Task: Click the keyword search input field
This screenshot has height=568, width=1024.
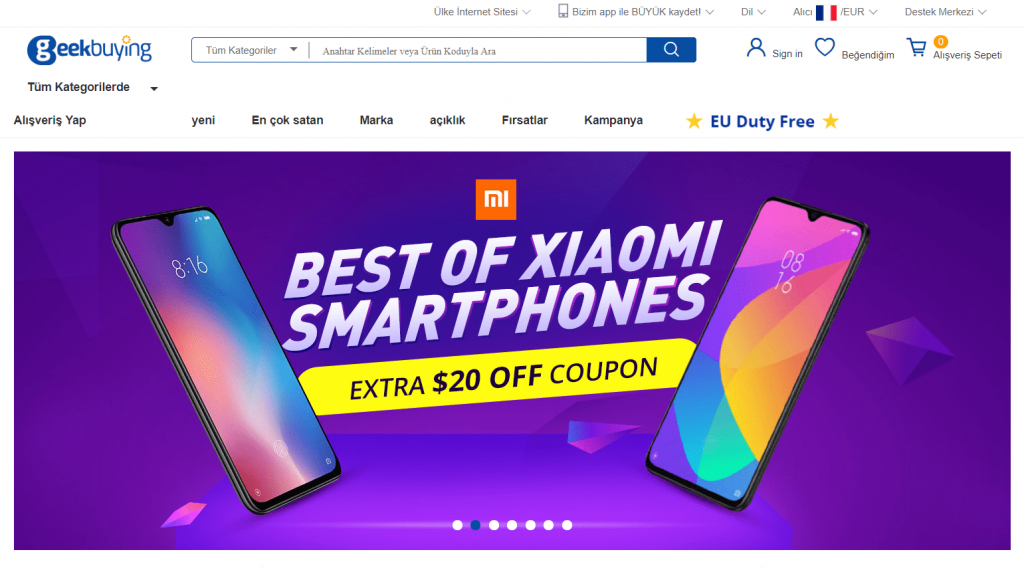Action: pos(479,50)
